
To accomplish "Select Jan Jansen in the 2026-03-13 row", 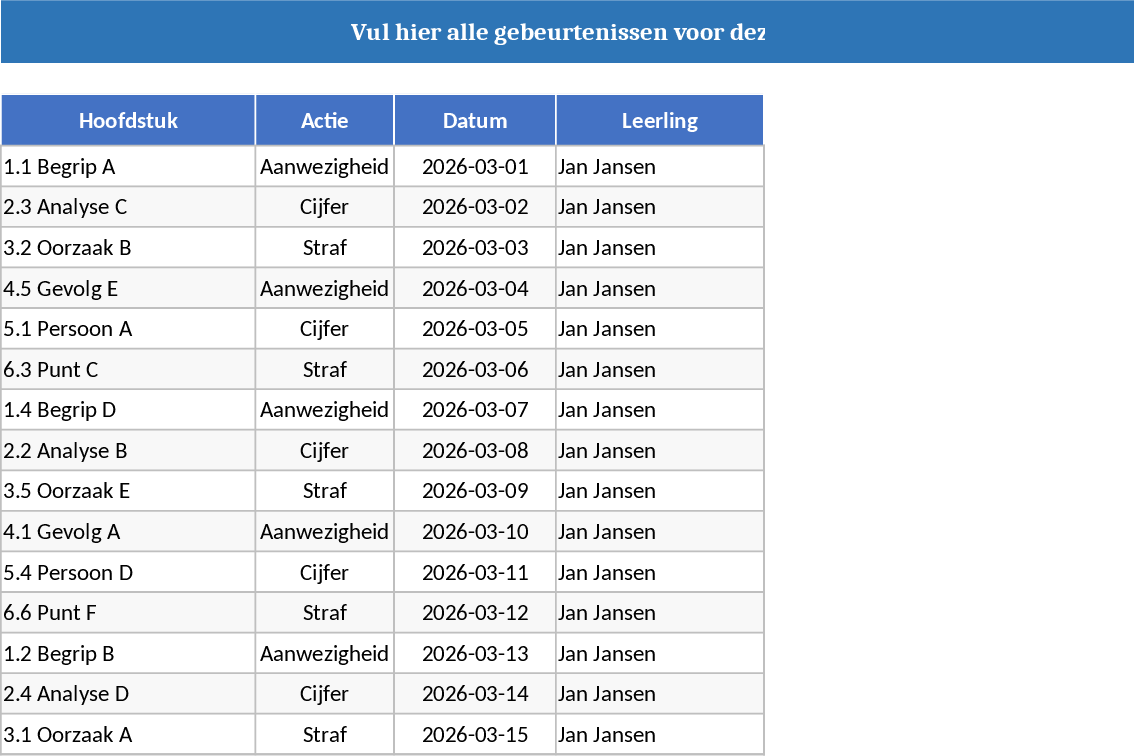I will point(660,654).
